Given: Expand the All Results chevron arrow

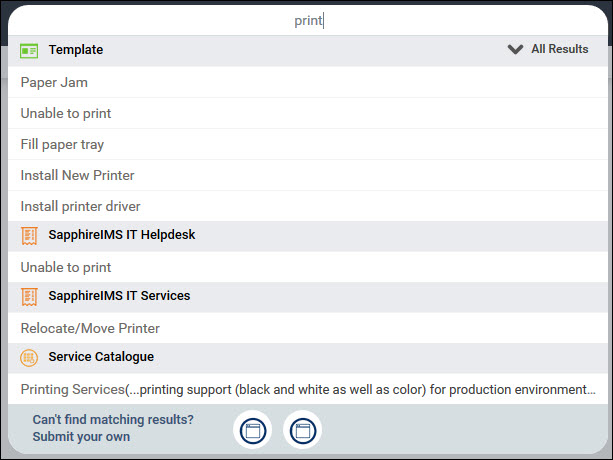Looking at the screenshot, I should click(x=515, y=49).
